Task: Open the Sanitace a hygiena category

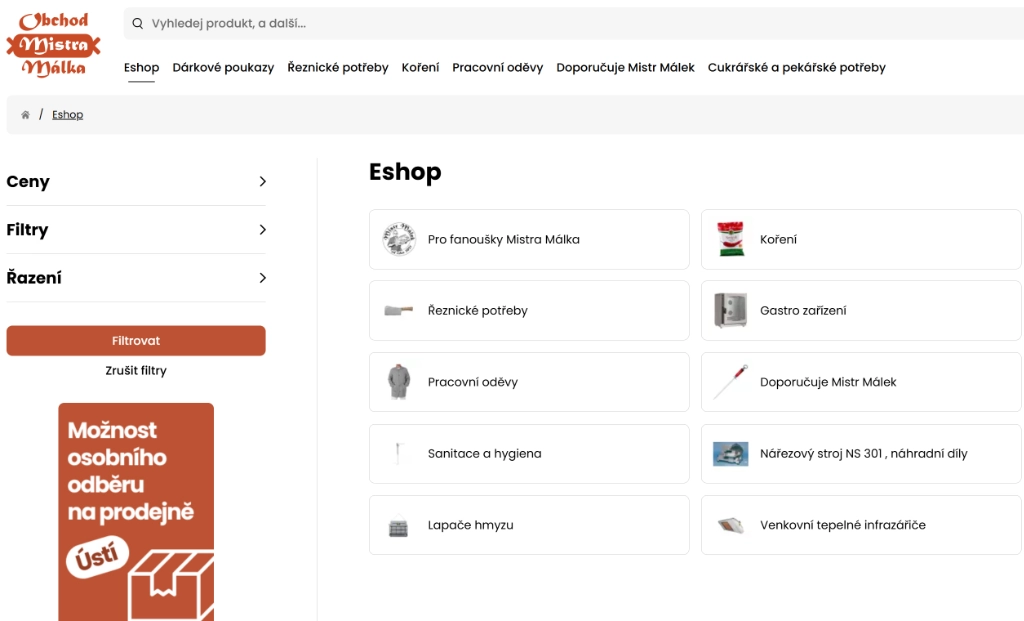Action: coord(529,454)
